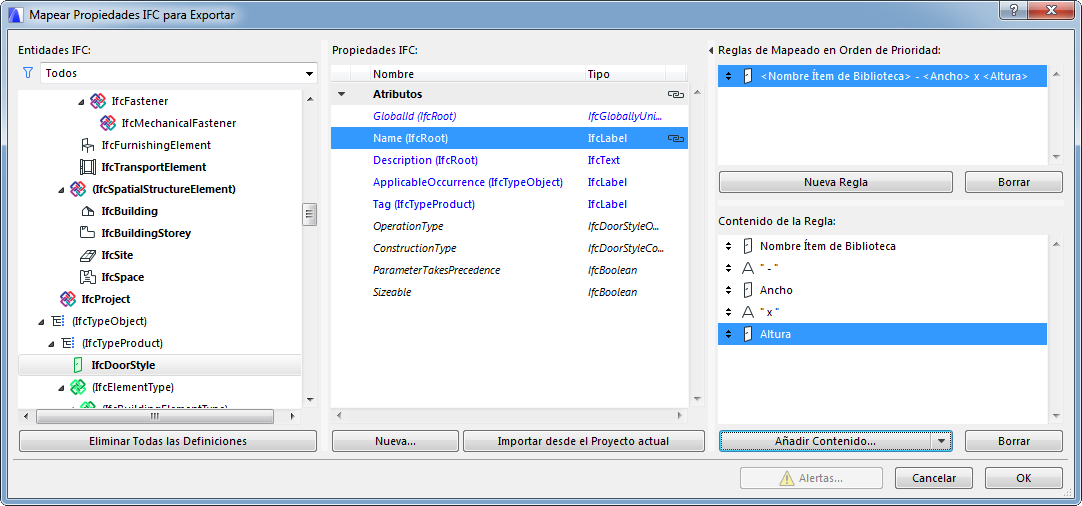Click the IfcMechanicalFastener entity icon
The image size is (1082, 506).
pos(108,123)
